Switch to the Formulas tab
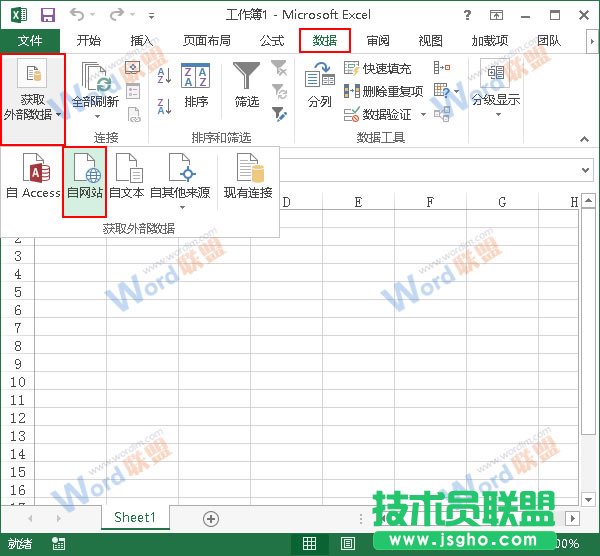Screen dimensions: 600x556 (x=272, y=40)
